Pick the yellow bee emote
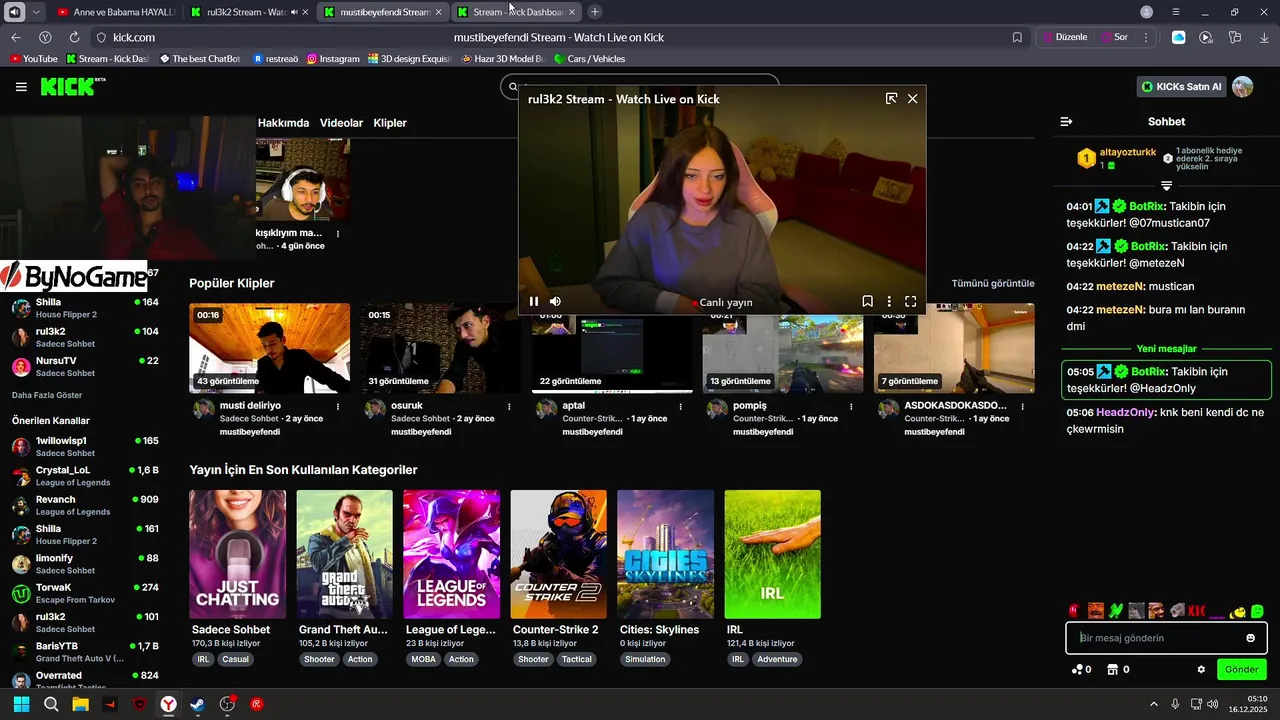 pyautogui.click(x=1239, y=611)
